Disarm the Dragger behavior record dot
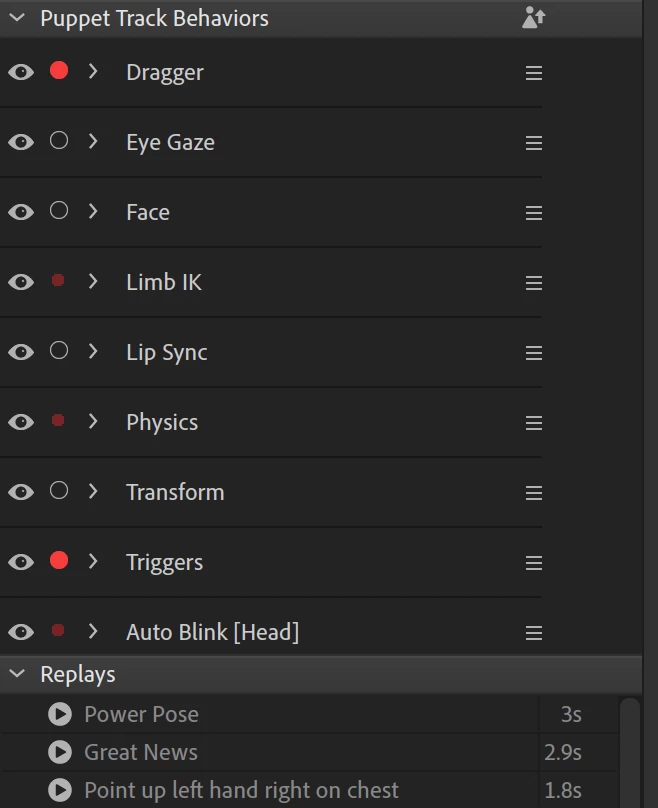 (x=59, y=71)
